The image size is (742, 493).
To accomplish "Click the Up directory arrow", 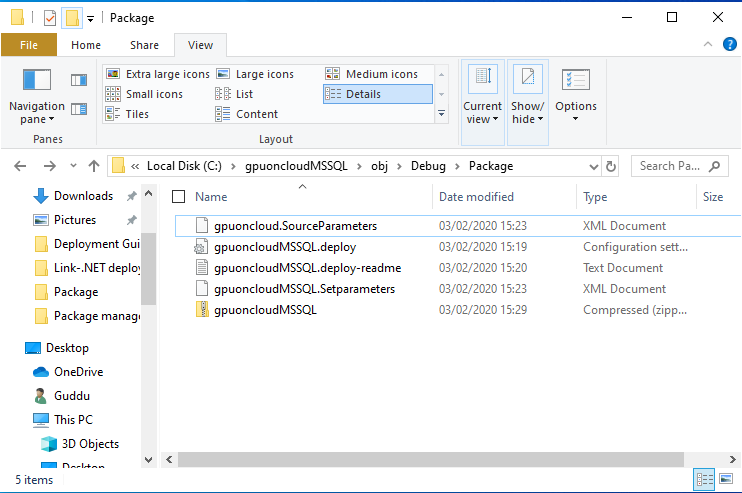I will point(94,166).
